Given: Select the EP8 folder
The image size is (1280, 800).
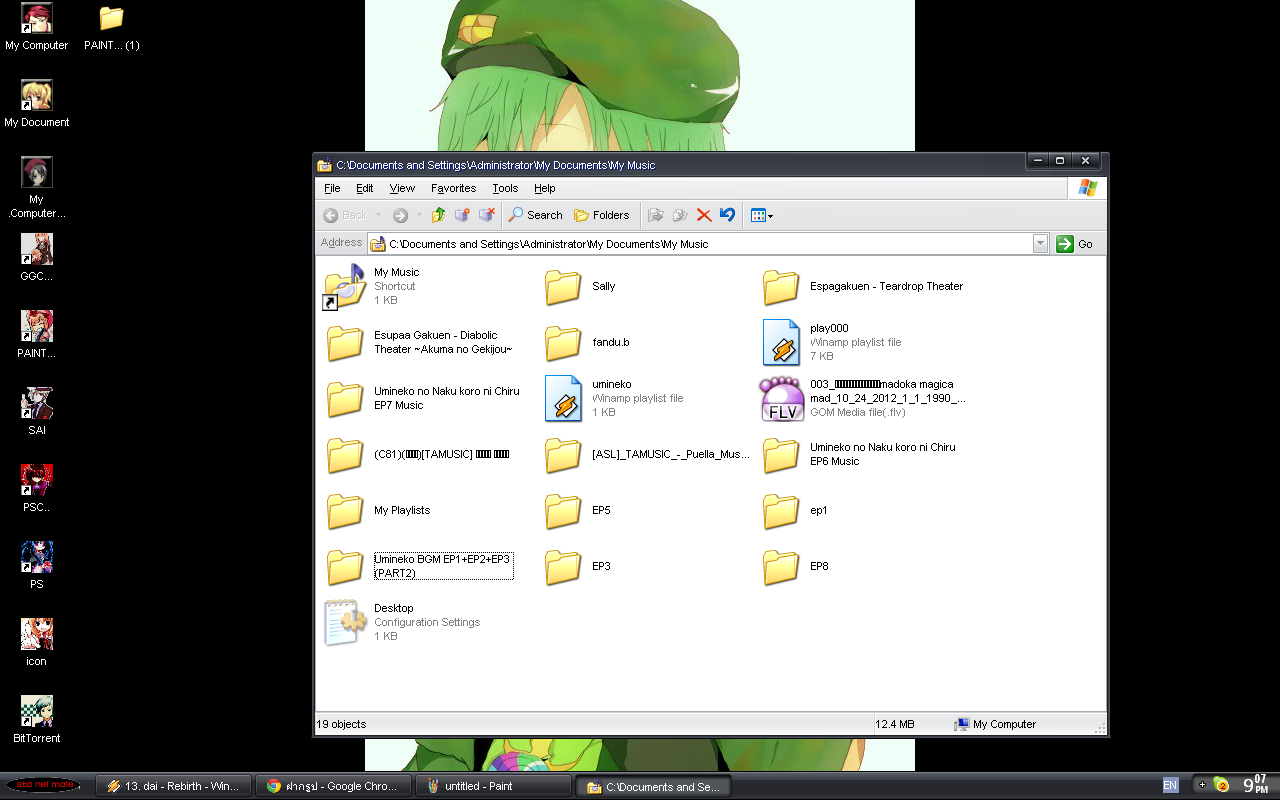Looking at the screenshot, I should click(x=781, y=567).
